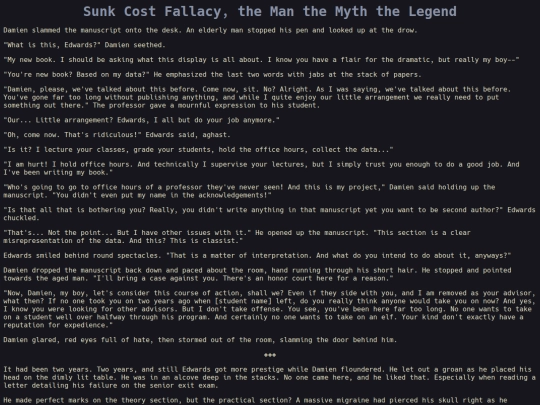Click the line "What is this, Edwards?"
The width and height of the screenshot is (540, 405).
84,45
